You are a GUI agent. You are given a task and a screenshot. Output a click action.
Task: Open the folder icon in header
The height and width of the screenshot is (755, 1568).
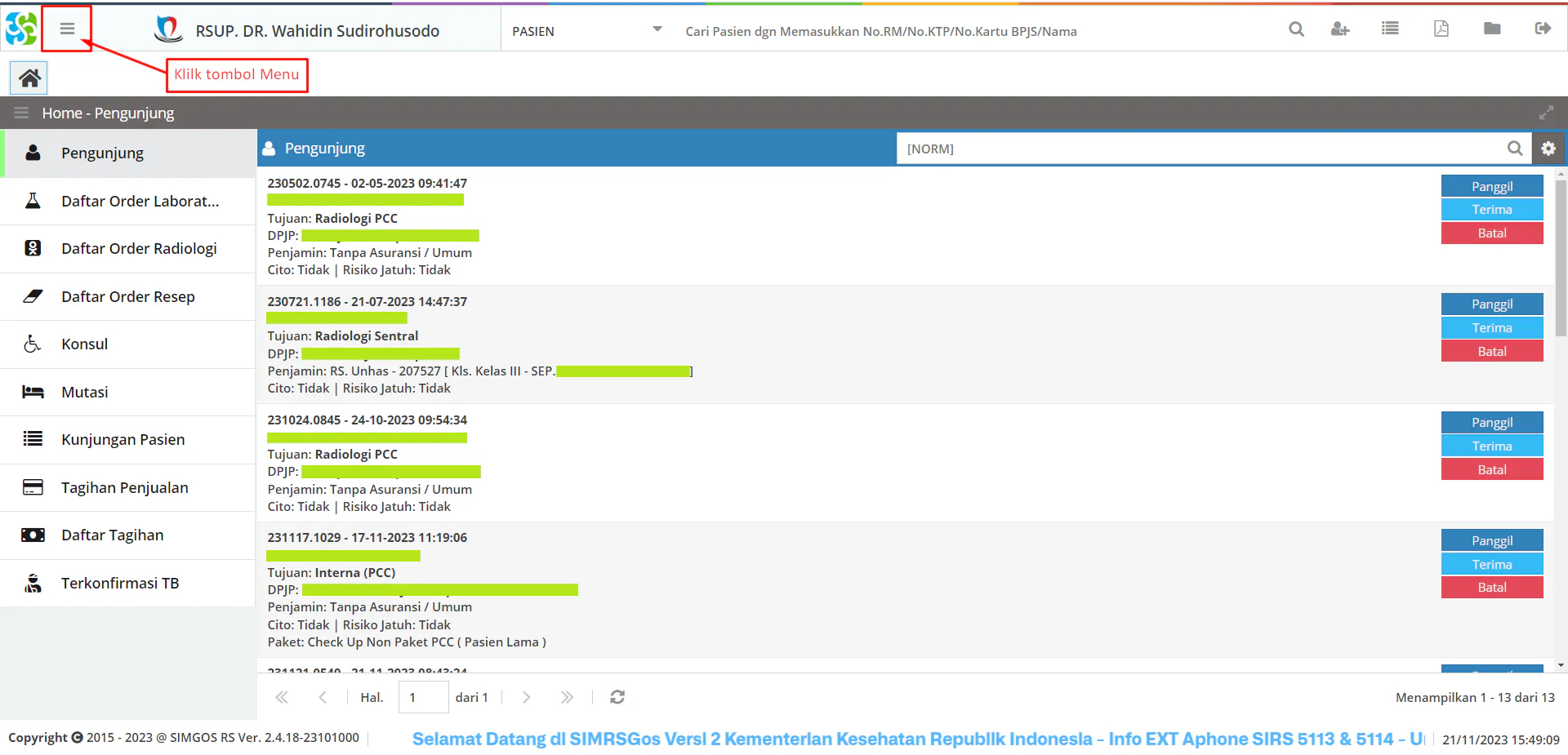(1492, 29)
